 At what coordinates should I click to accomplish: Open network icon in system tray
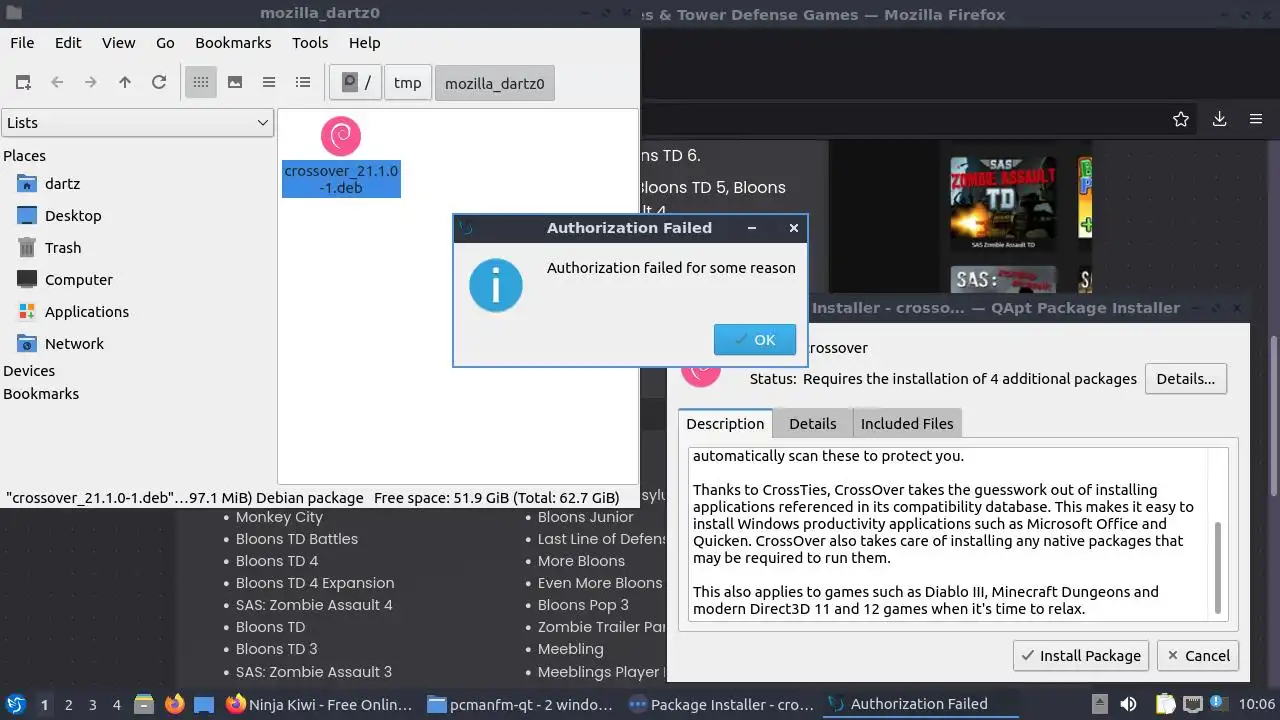[x=1194, y=704]
